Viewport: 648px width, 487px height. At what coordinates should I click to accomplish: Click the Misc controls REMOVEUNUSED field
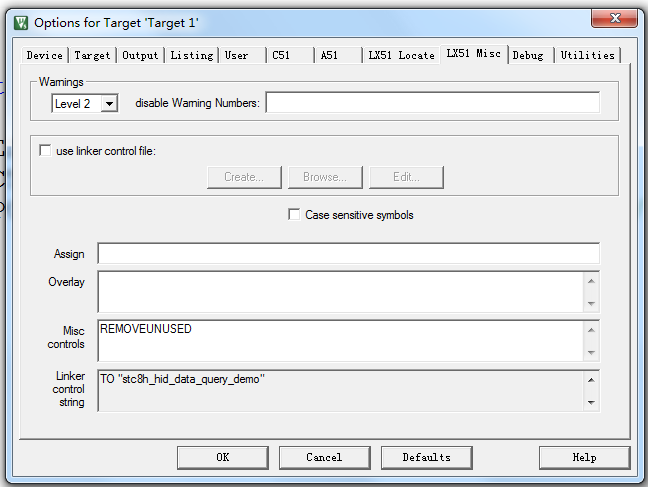(341, 341)
